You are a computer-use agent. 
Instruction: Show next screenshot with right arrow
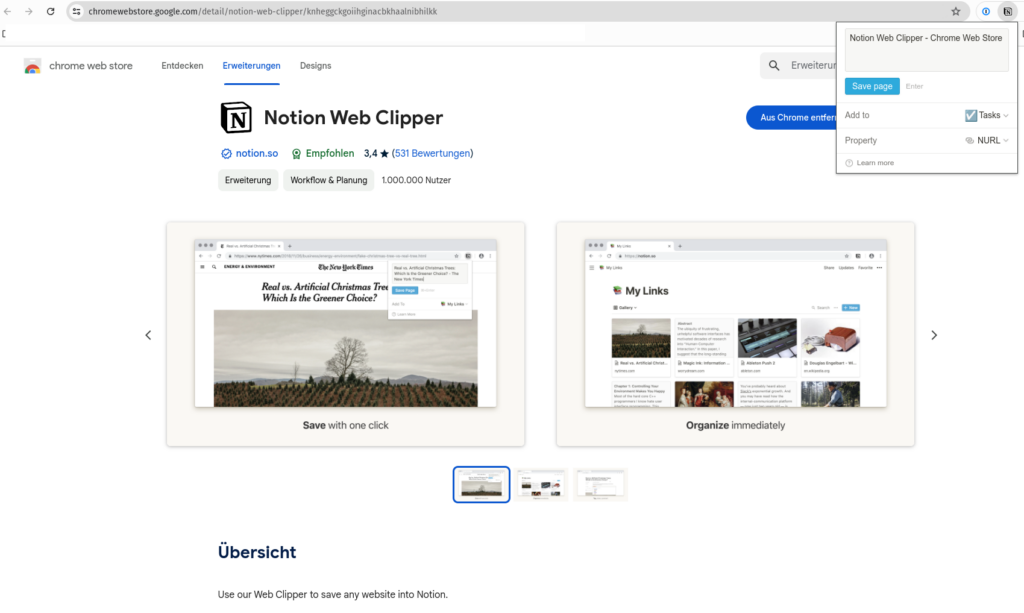tap(934, 335)
